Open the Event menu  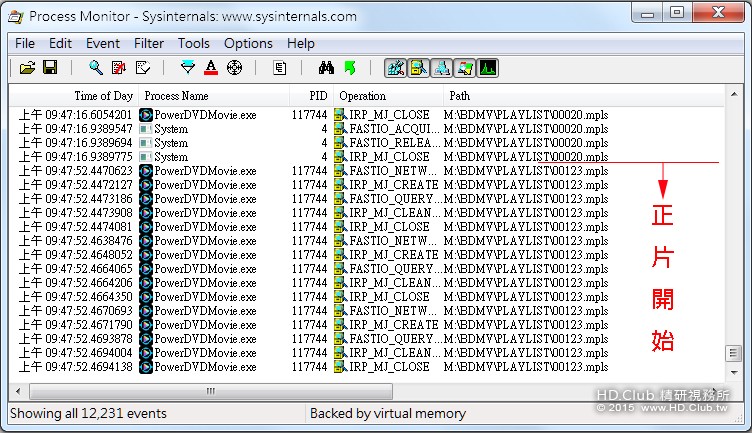(x=103, y=44)
